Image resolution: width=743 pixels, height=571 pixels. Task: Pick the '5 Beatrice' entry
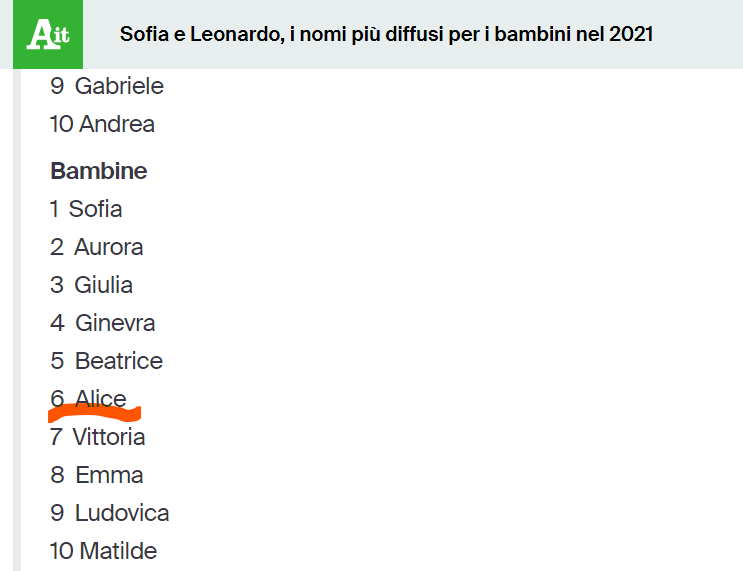click(x=106, y=361)
